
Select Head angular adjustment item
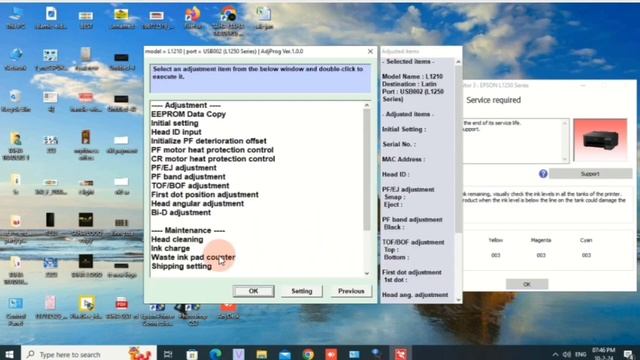197,204
